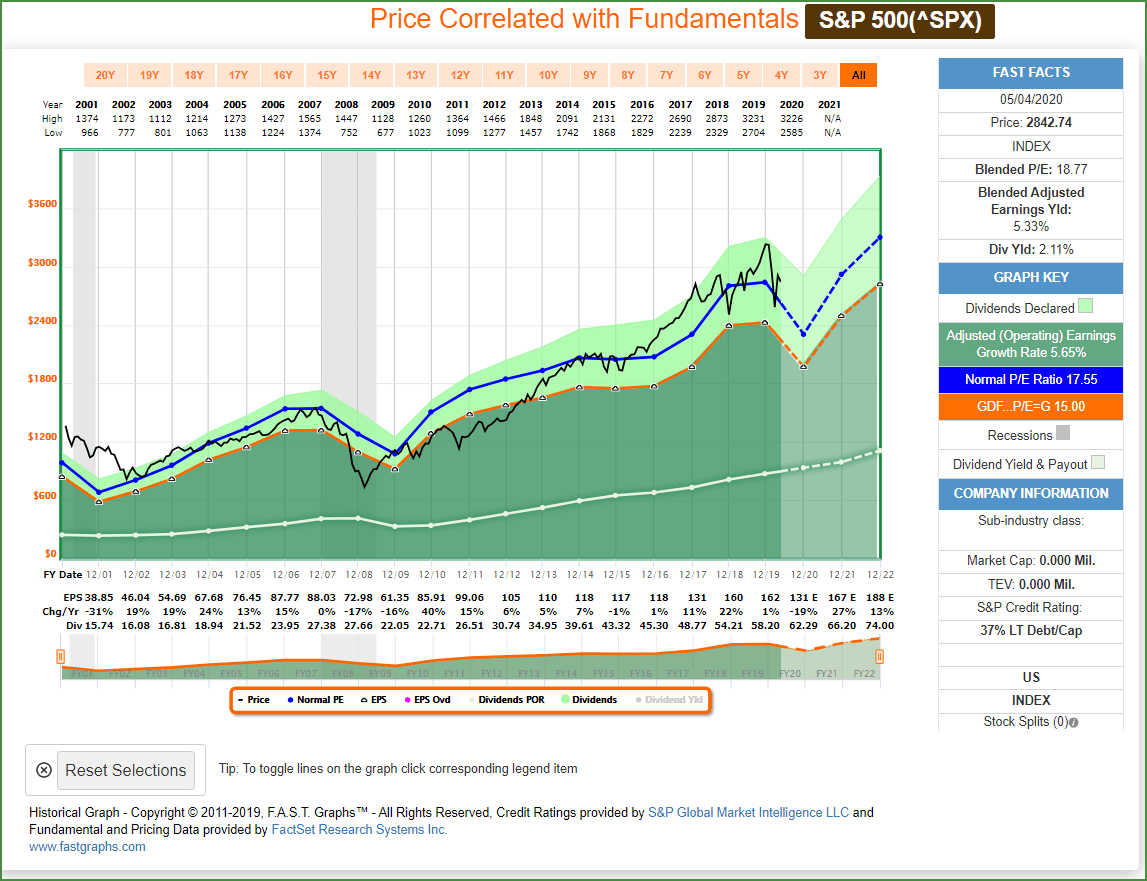Switch to the 14Y range
This screenshot has height=881, width=1147.
pos(372,75)
